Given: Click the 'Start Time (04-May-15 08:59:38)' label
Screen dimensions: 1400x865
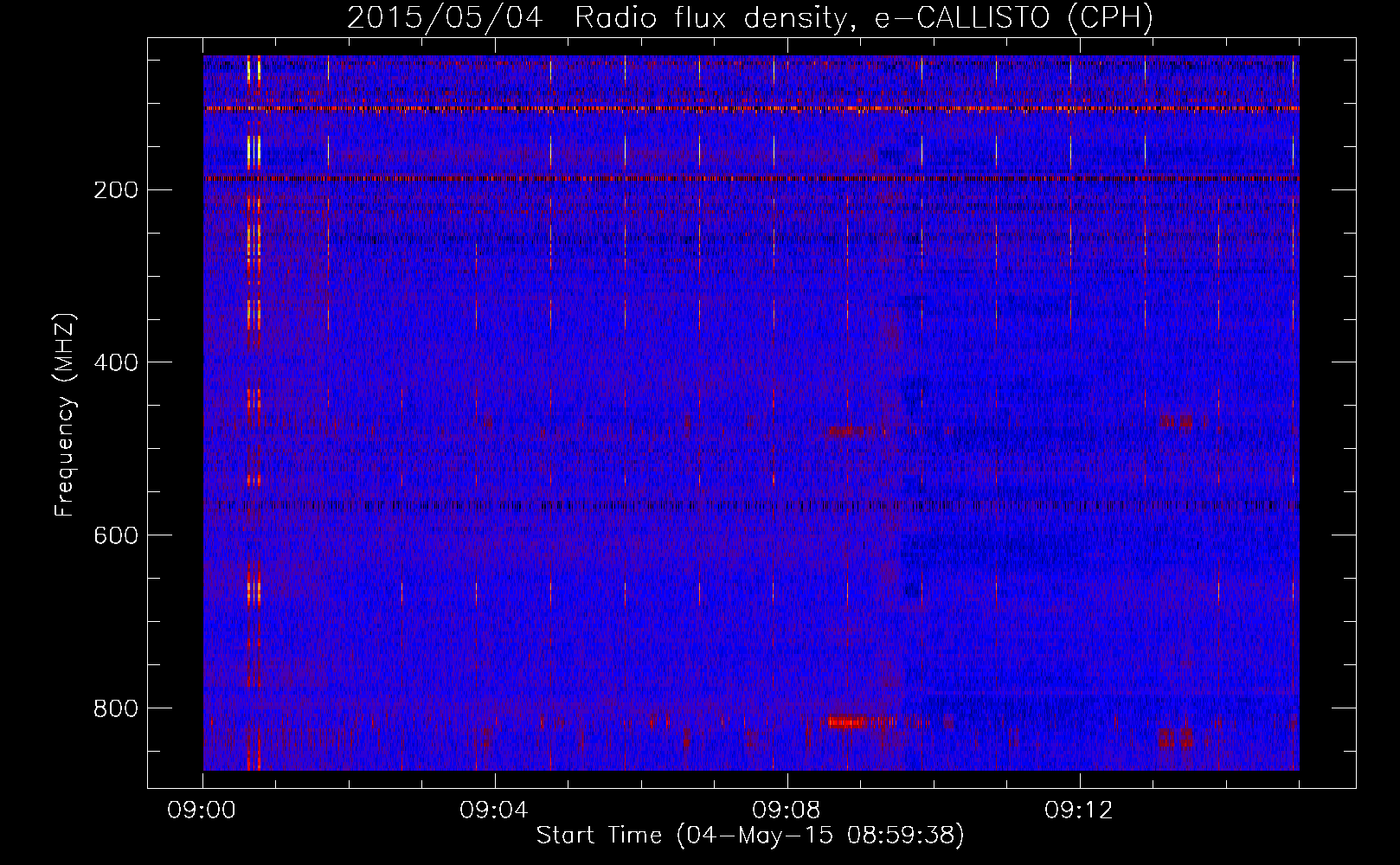Looking at the screenshot, I should pyautogui.click(x=750, y=835).
